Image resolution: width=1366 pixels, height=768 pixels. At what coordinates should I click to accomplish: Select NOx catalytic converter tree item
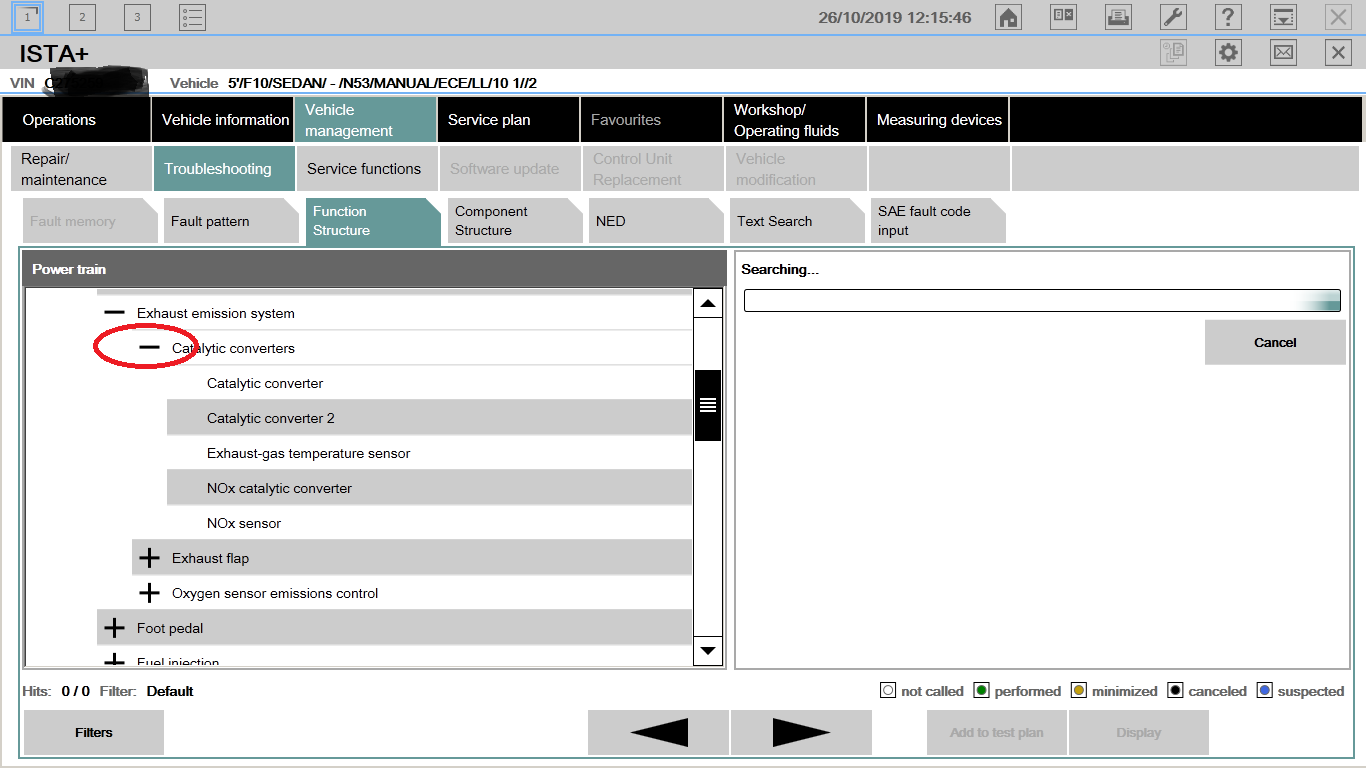279,488
